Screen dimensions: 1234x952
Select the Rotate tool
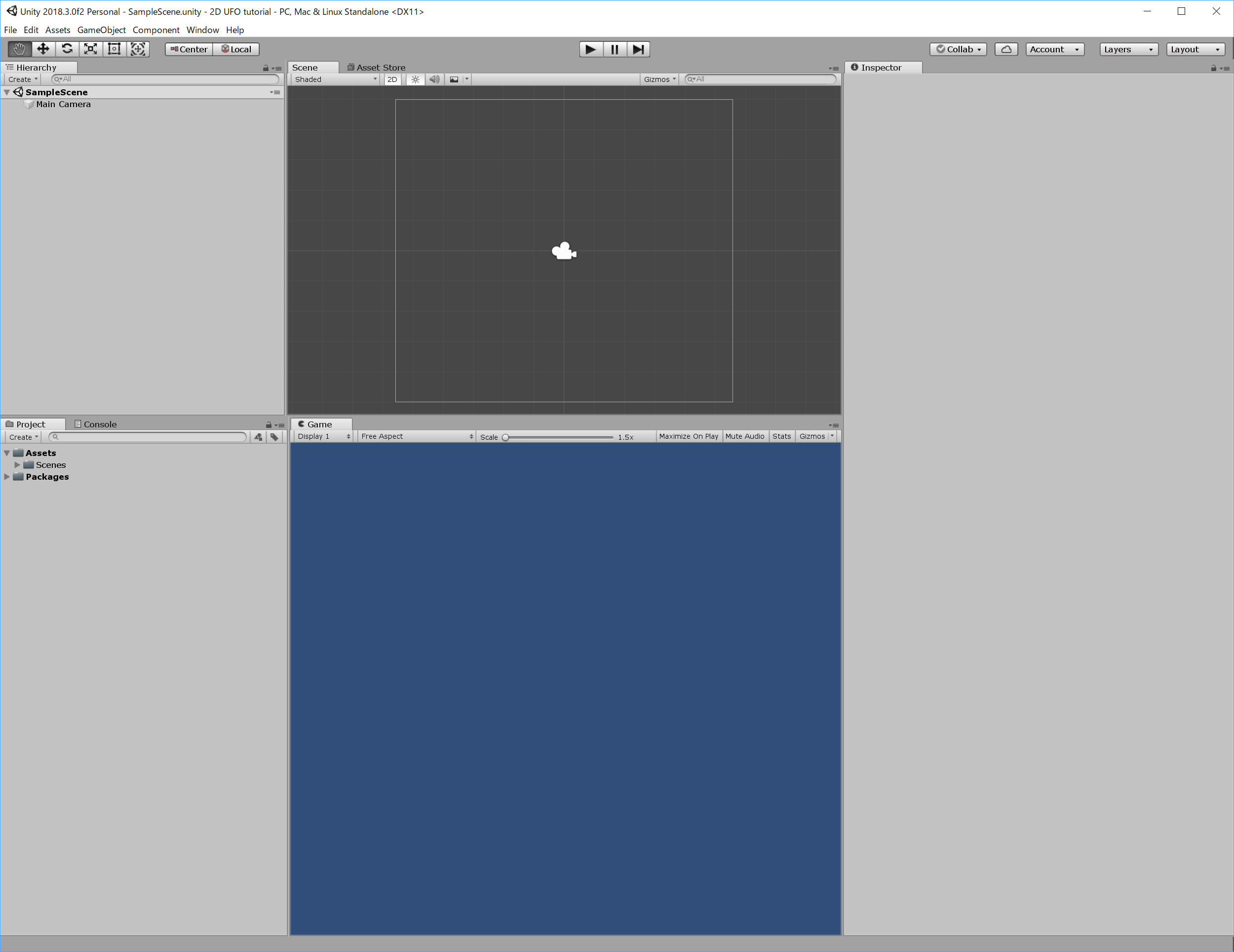click(67, 49)
